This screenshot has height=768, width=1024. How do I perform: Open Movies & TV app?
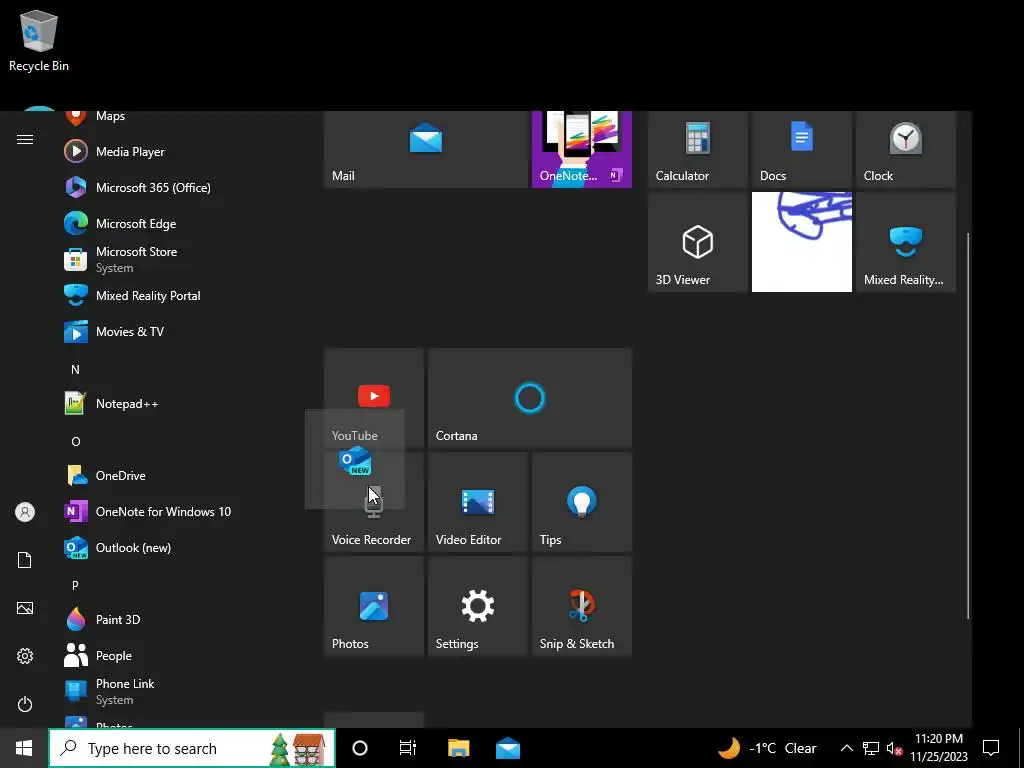coord(176,331)
